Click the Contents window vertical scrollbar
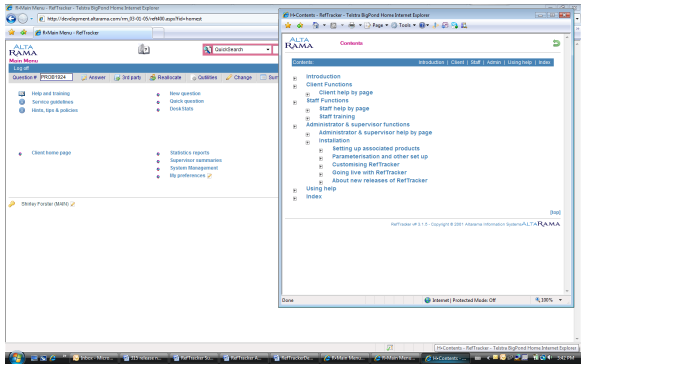The image size is (681, 383). 567,163
